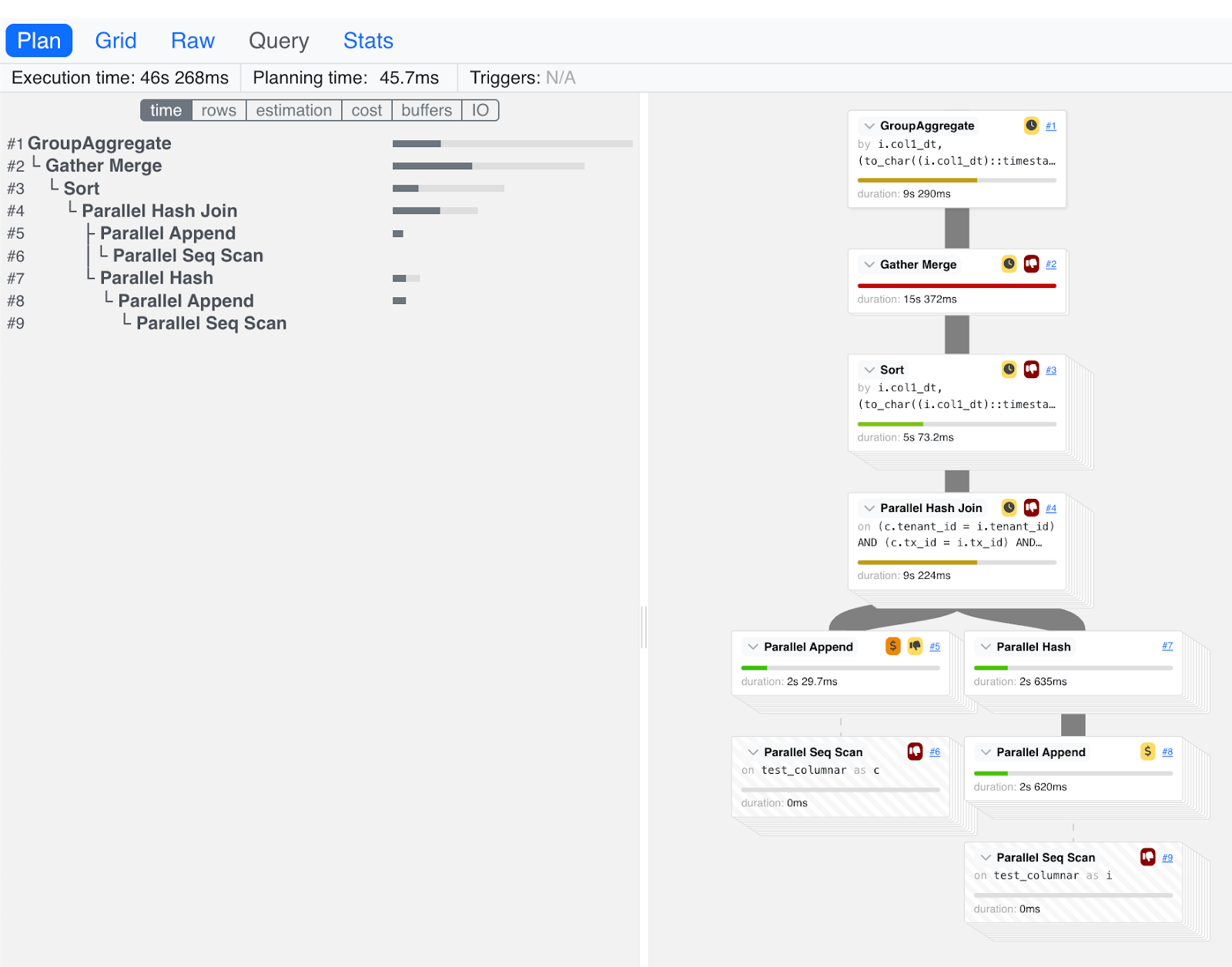The height and width of the screenshot is (967, 1232).
Task: Collapse the Parallel Hash node chevron
Action: point(986,647)
